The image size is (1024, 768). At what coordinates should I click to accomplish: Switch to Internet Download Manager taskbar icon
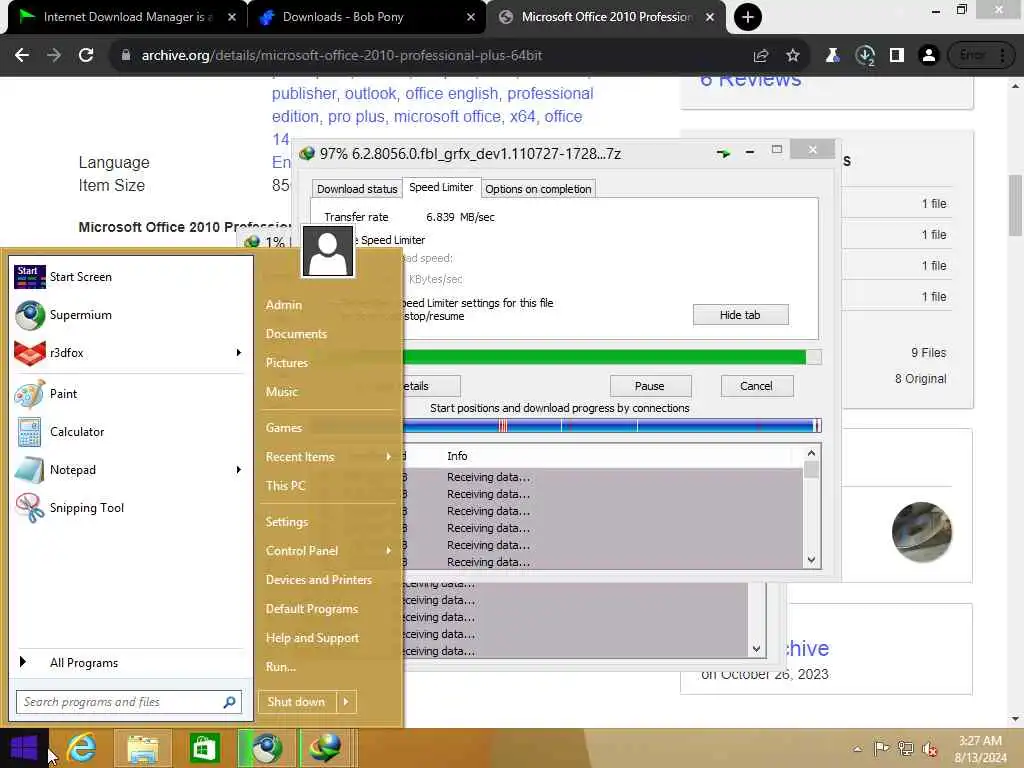327,748
